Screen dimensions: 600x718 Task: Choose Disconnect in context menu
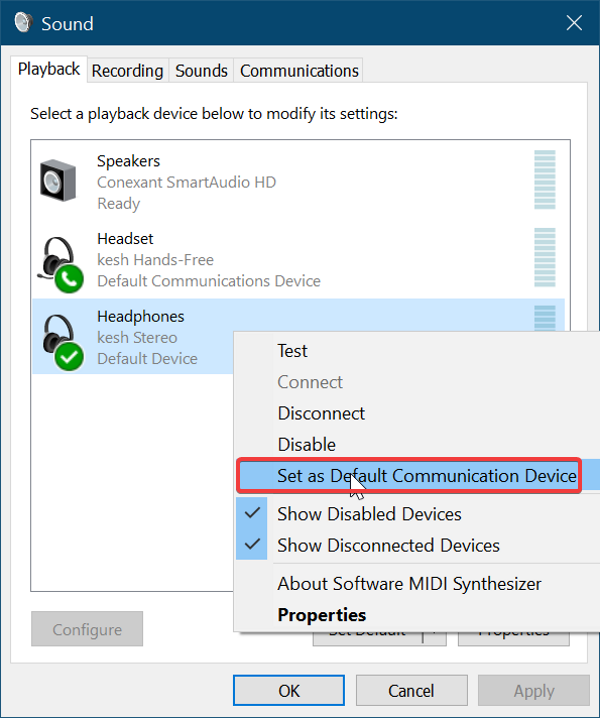click(321, 413)
